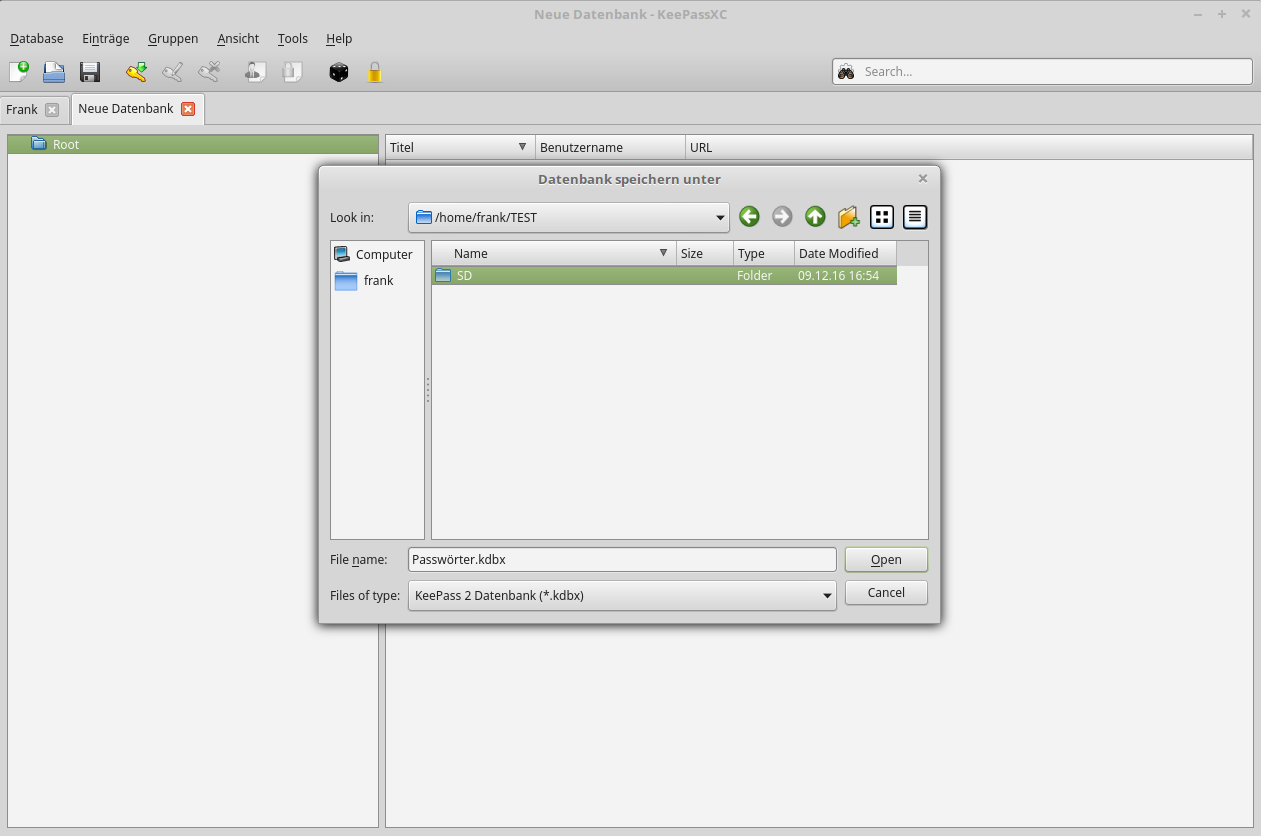Image resolution: width=1261 pixels, height=836 pixels.
Task: Go to parent directory with up arrow
Action: [x=815, y=216]
